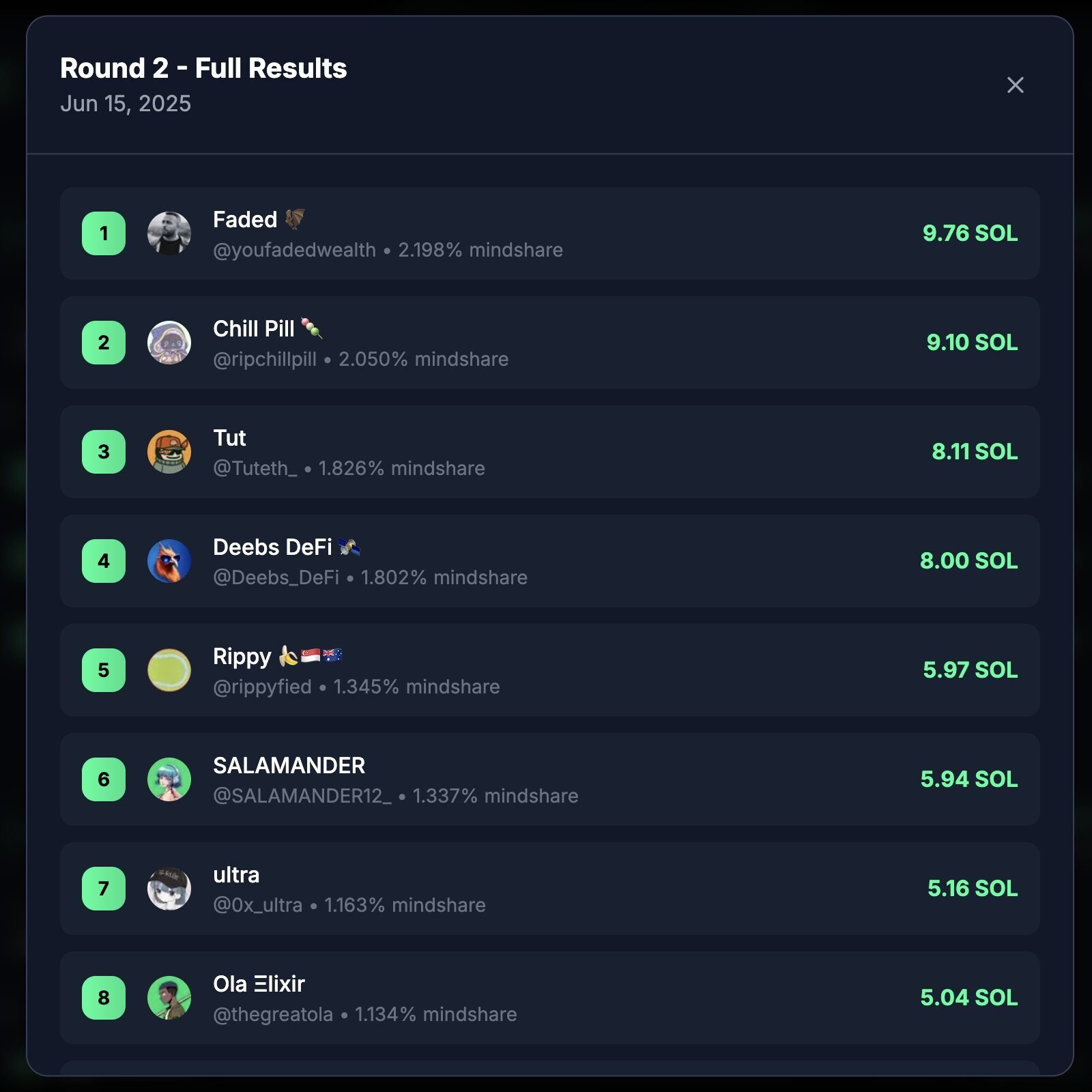
Task: Open @youfadedwealth's handle link
Action: (292, 250)
